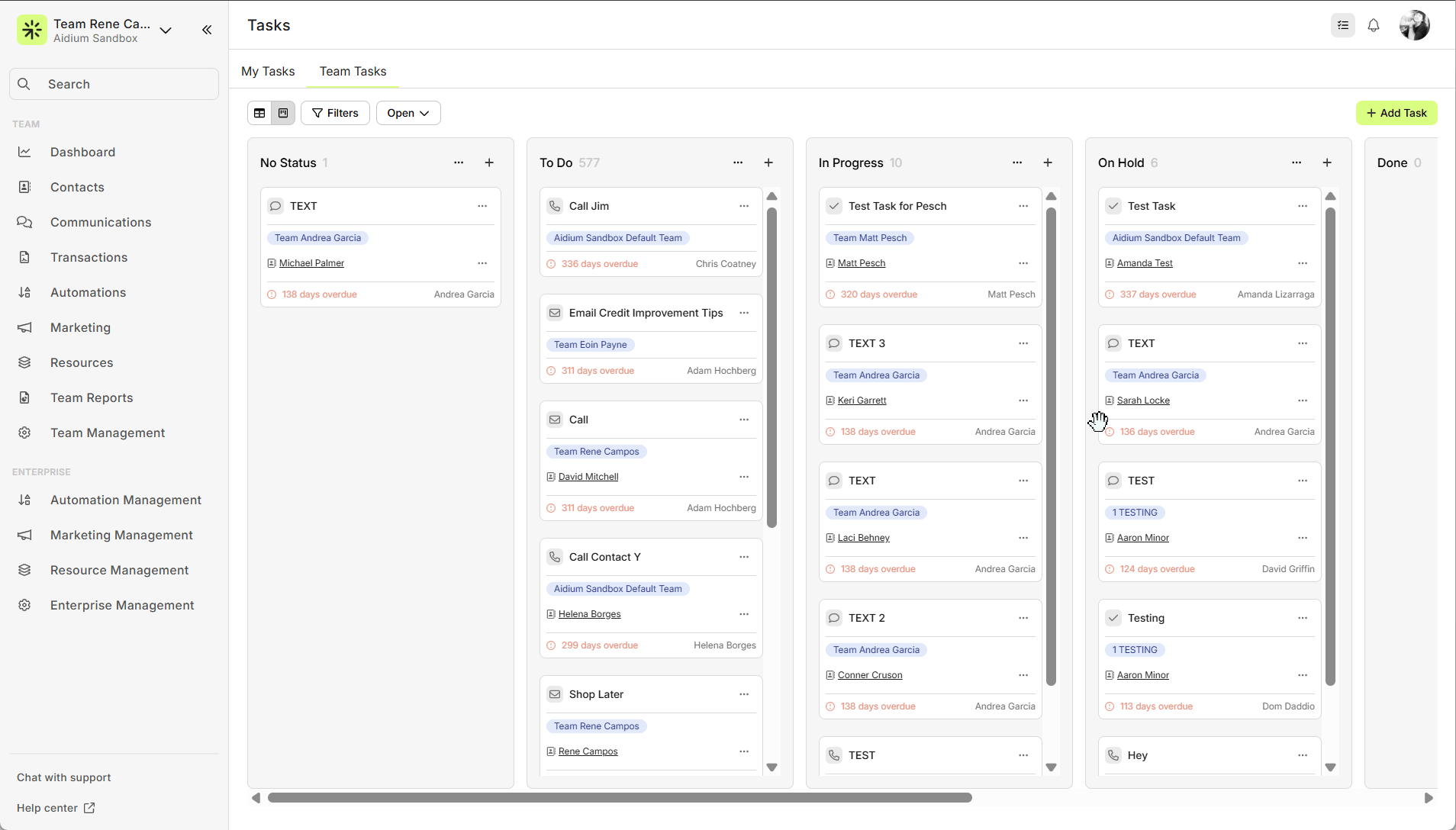Screen dimensions: 1456x830
Task: Switch to the My Tasks tab
Action: [x=268, y=71]
